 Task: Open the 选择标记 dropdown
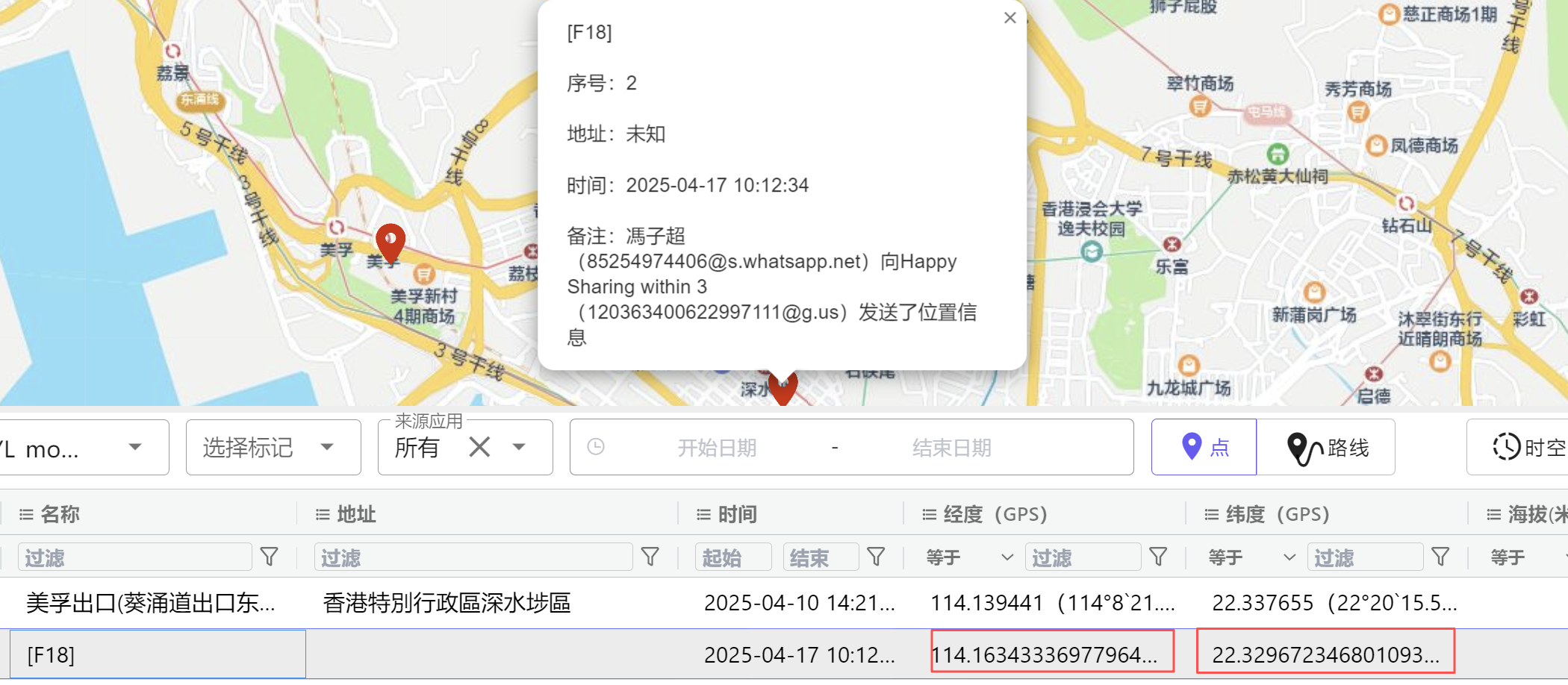[273, 448]
